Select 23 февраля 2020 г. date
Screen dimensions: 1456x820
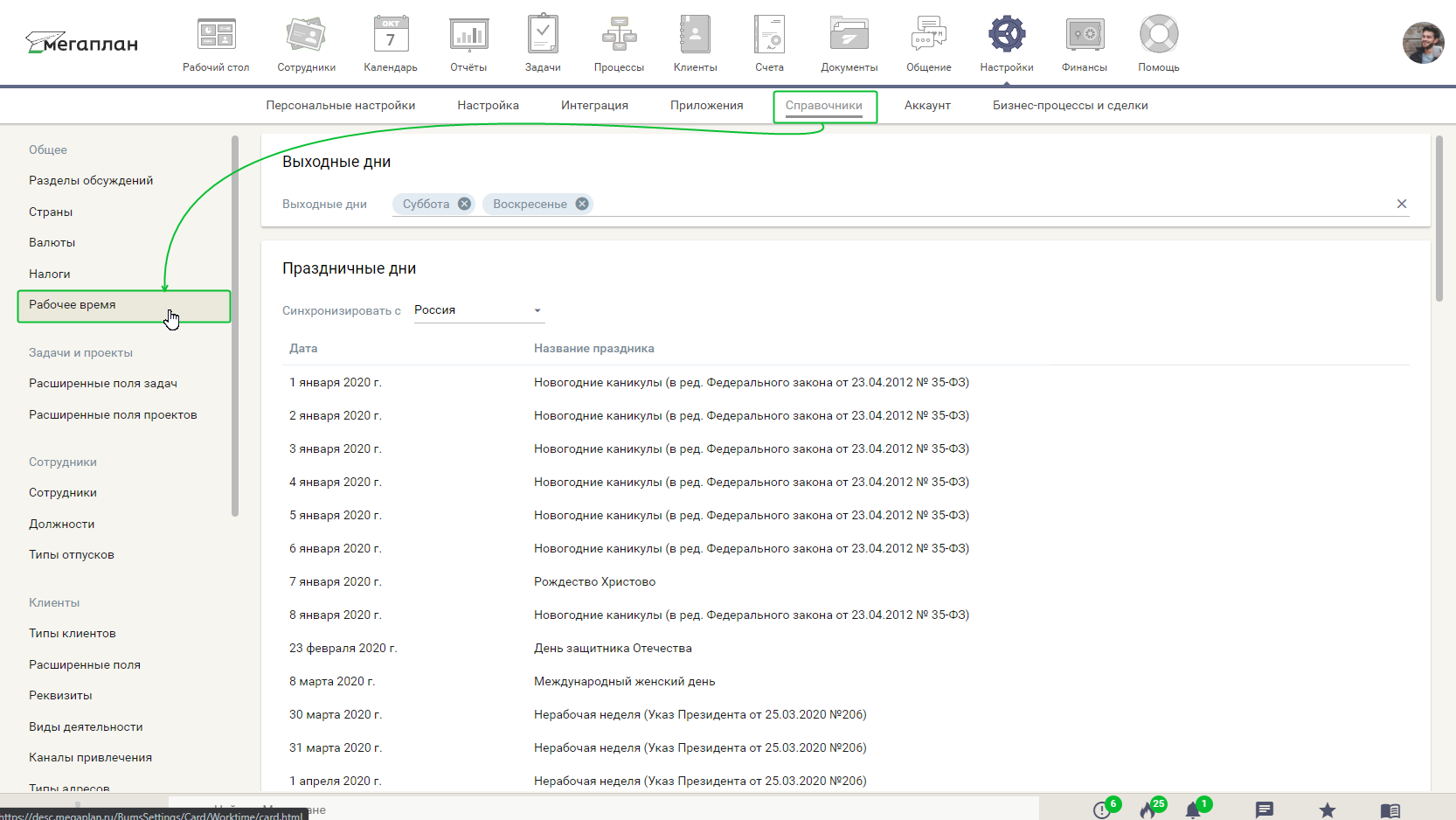click(343, 649)
